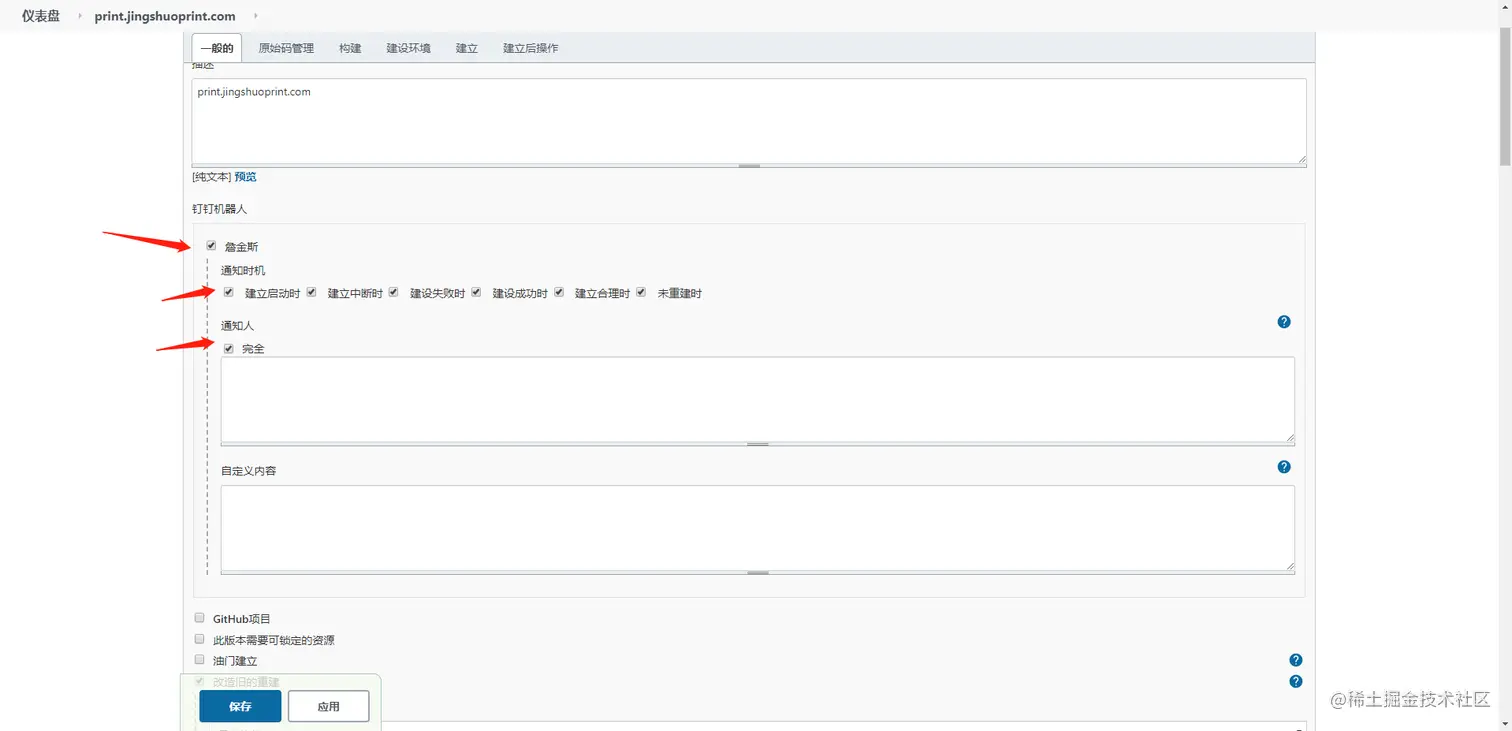1512x731 pixels.
Task: Click the [纯文本] plain text label
Action: pos(211,177)
